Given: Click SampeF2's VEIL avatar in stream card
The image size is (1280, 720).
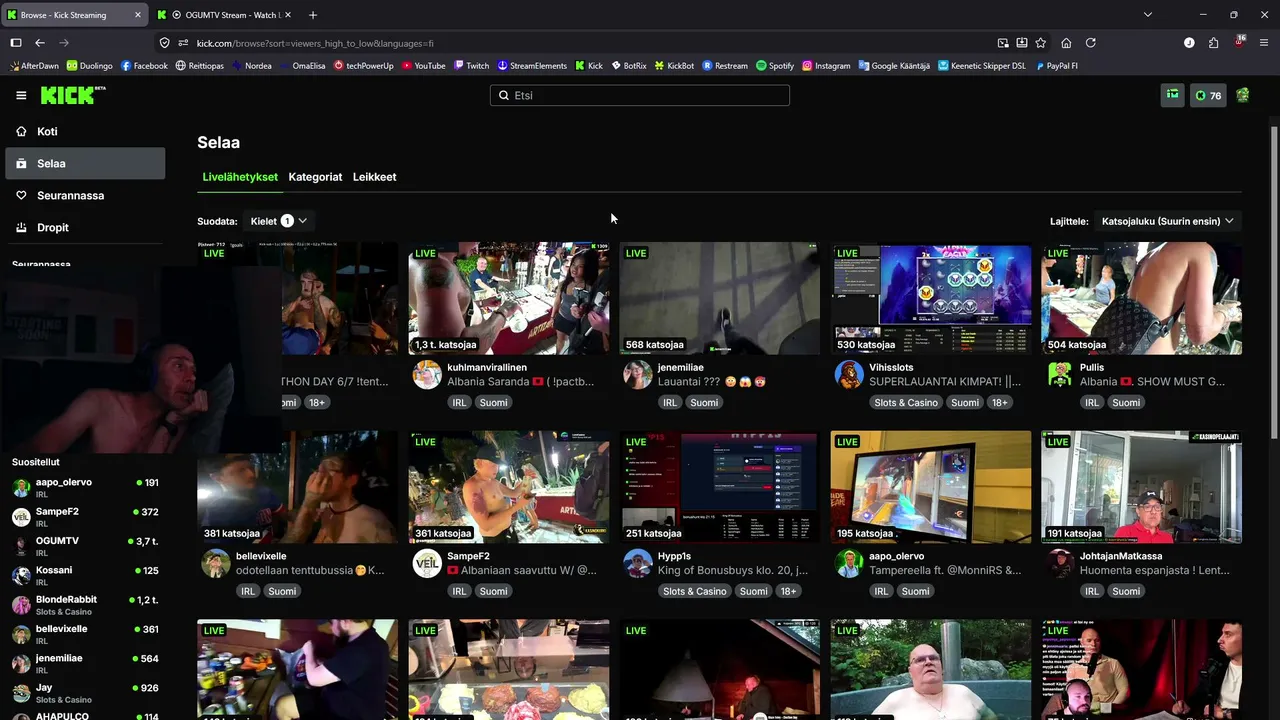Looking at the screenshot, I should coord(427,564).
